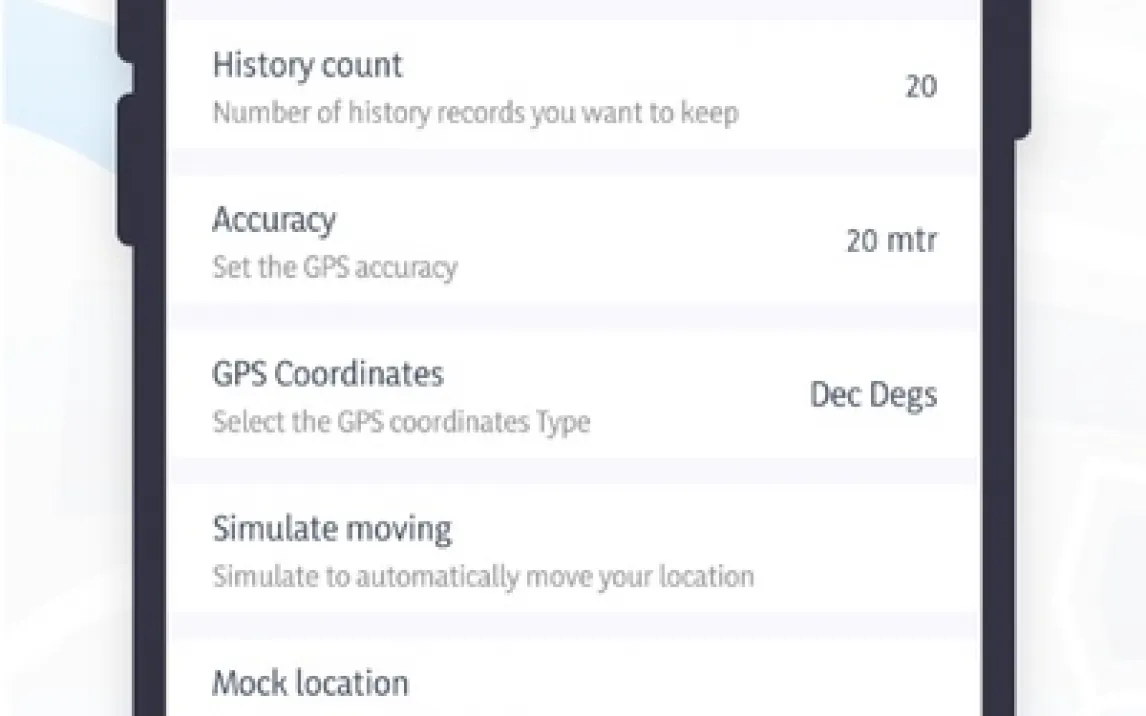Screen dimensions: 1146x716
Task: Open the Simulate moving option
Action: click(331, 529)
